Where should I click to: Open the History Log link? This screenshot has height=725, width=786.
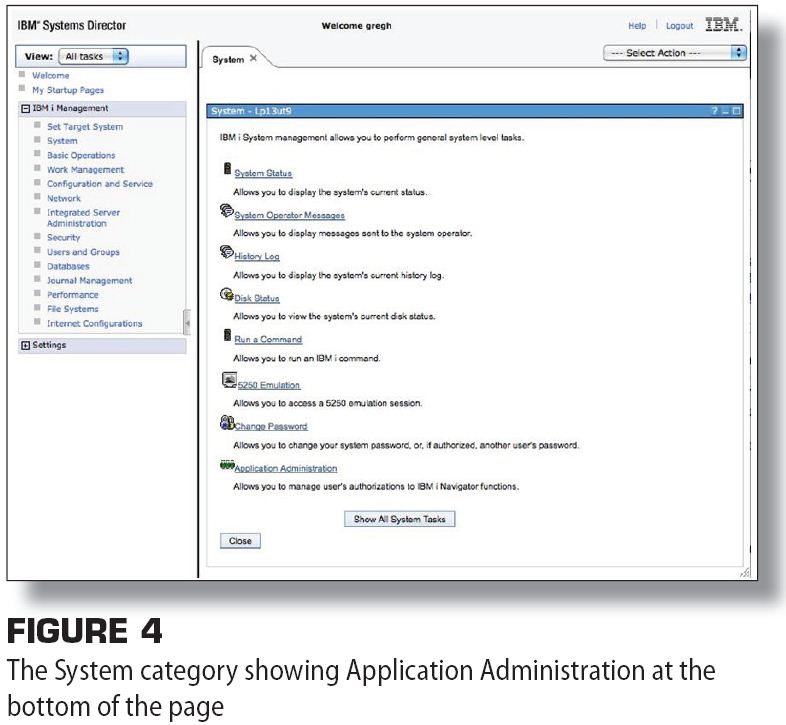(257, 256)
